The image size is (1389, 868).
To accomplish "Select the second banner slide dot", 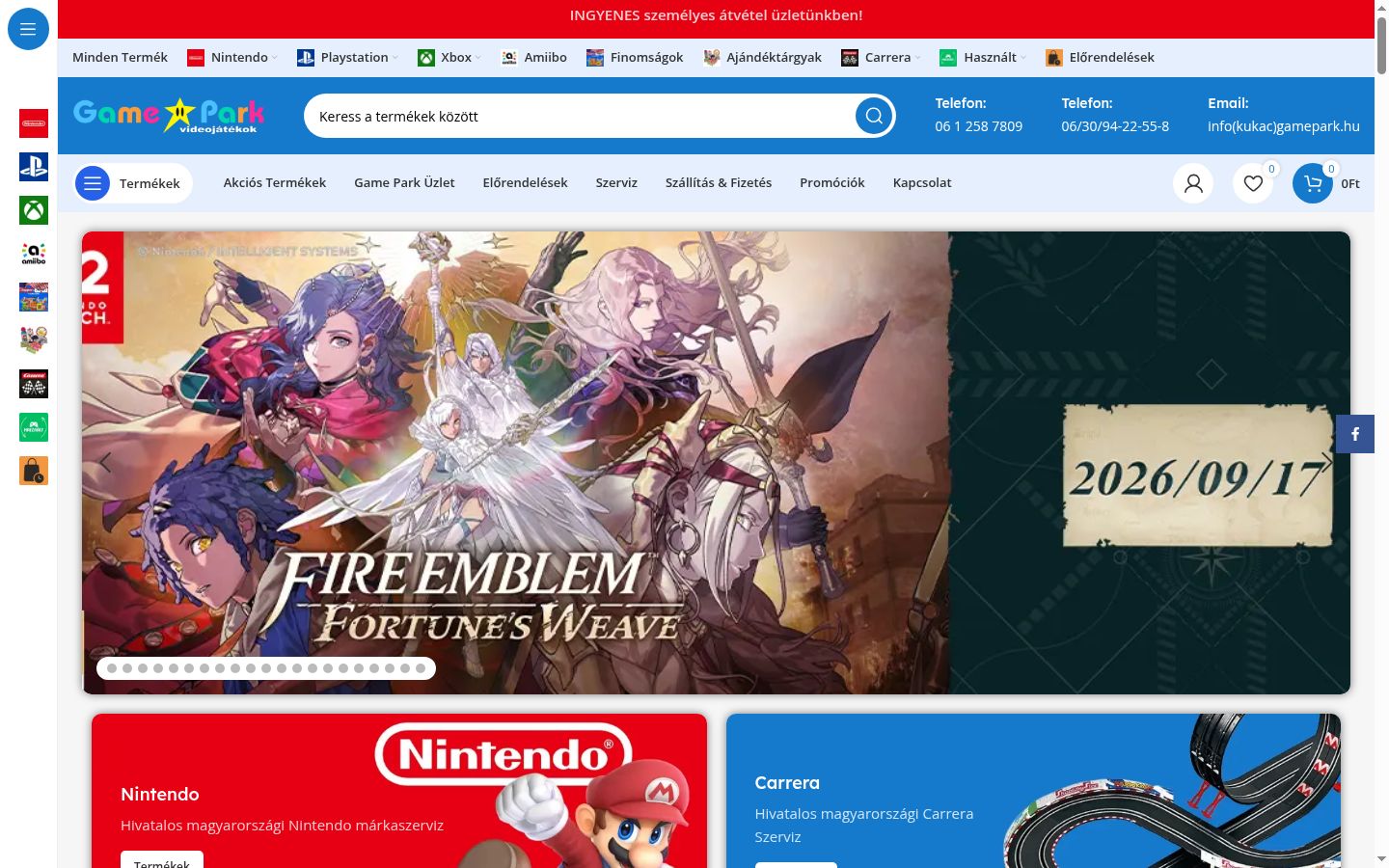I will [127, 668].
